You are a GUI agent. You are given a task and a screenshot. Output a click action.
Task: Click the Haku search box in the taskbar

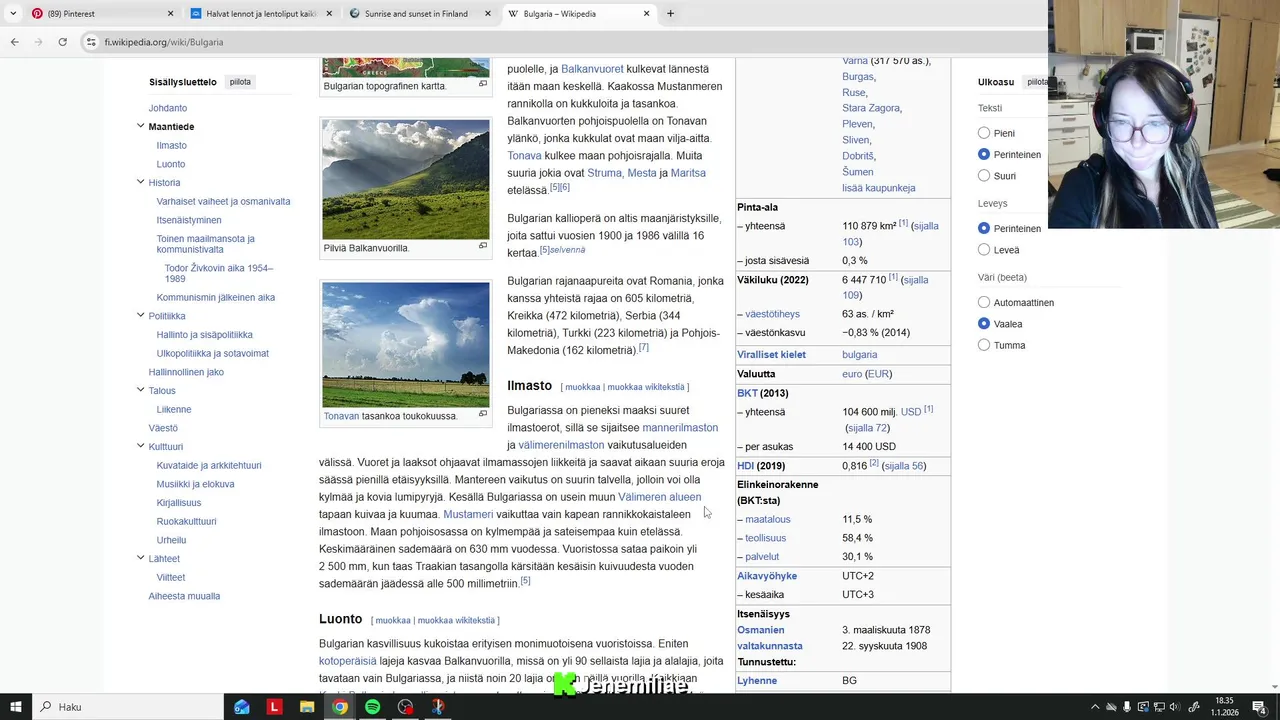[128, 707]
